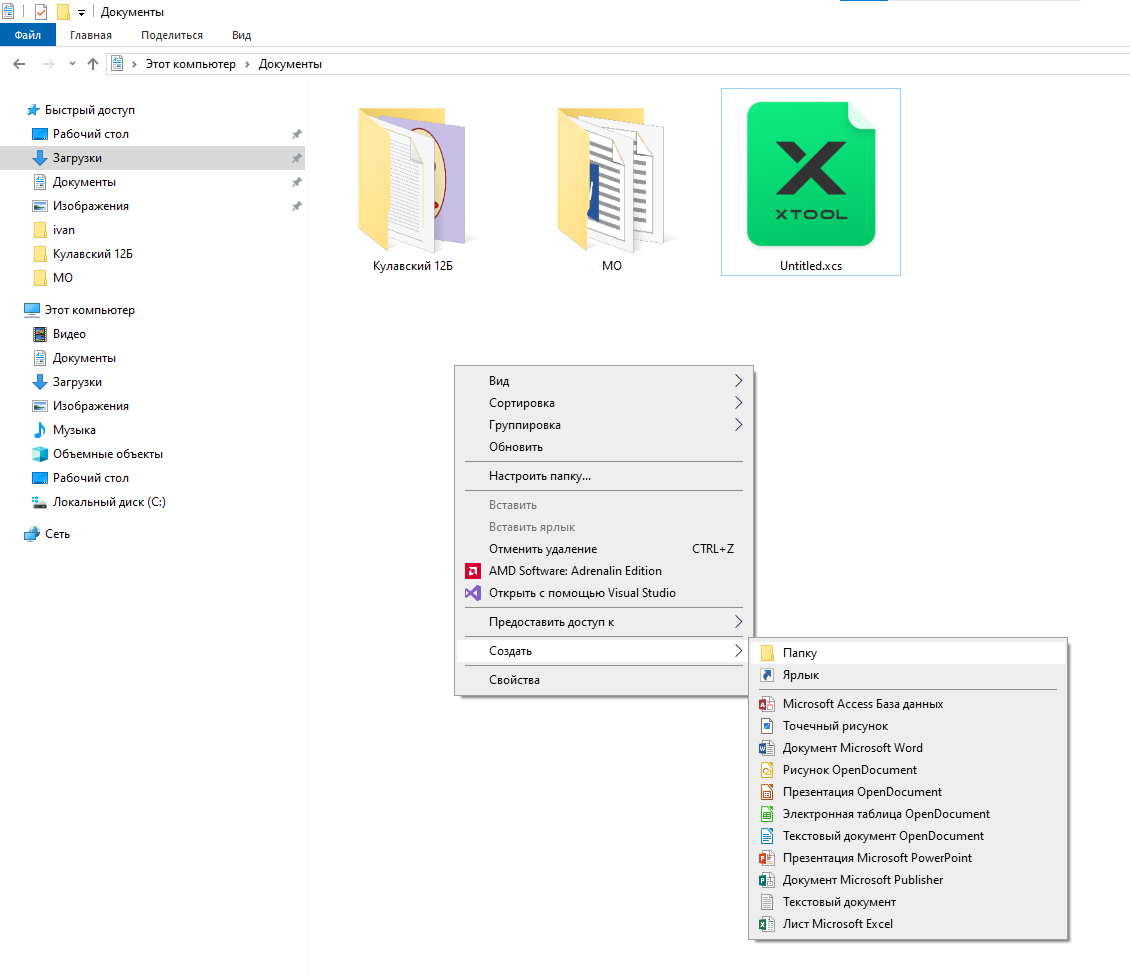Create Текстовый документ OpenDocument
This screenshot has width=1130, height=975.
coord(908,836)
